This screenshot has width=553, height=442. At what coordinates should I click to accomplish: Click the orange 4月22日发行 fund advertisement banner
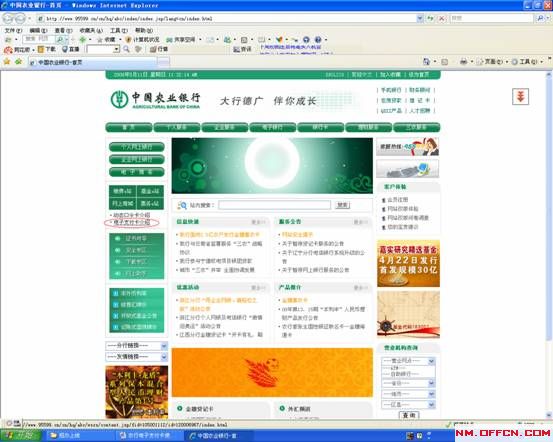(x=408, y=264)
